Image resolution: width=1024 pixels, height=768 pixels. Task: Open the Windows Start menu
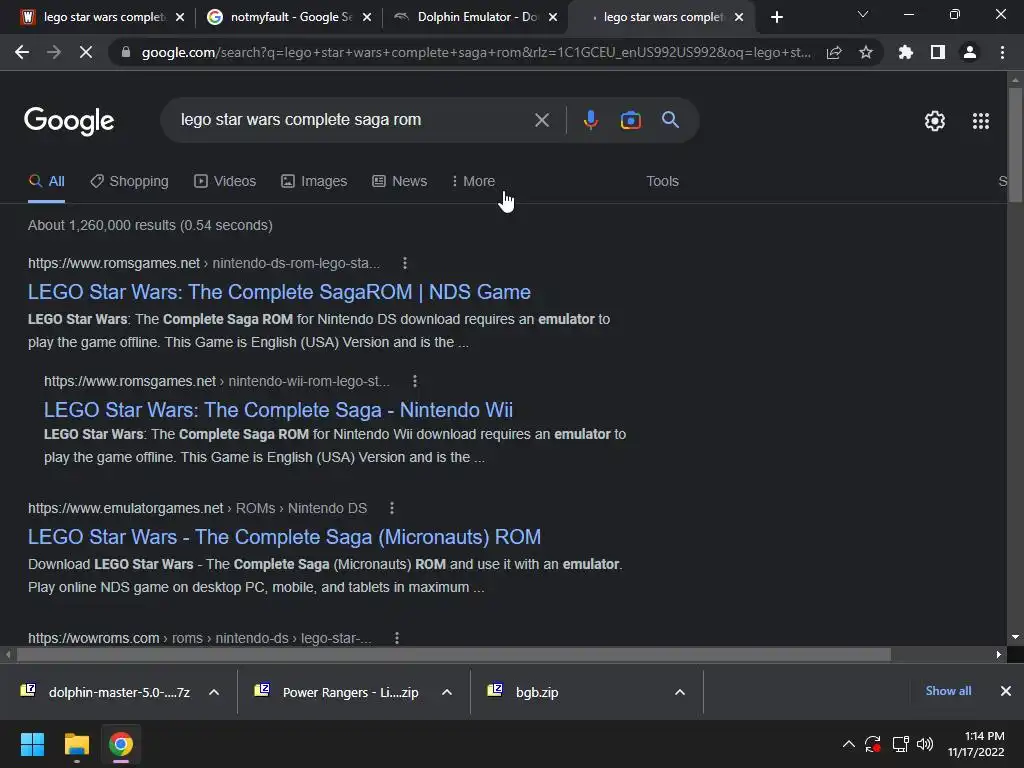32,744
